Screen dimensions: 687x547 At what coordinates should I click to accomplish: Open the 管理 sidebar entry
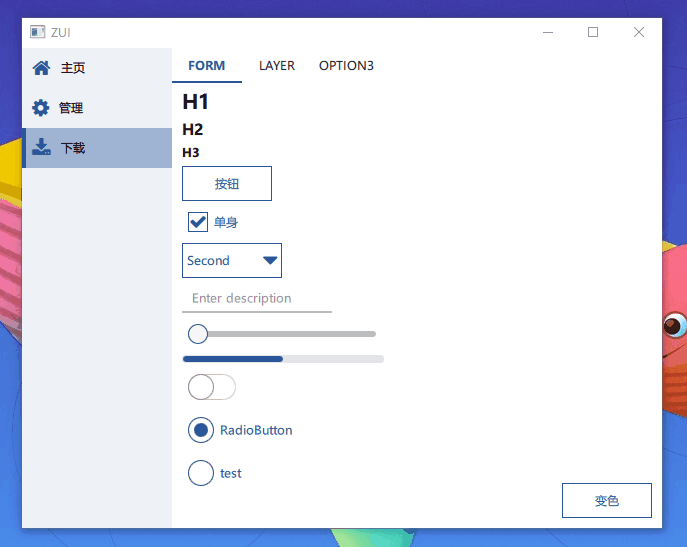tap(97, 108)
